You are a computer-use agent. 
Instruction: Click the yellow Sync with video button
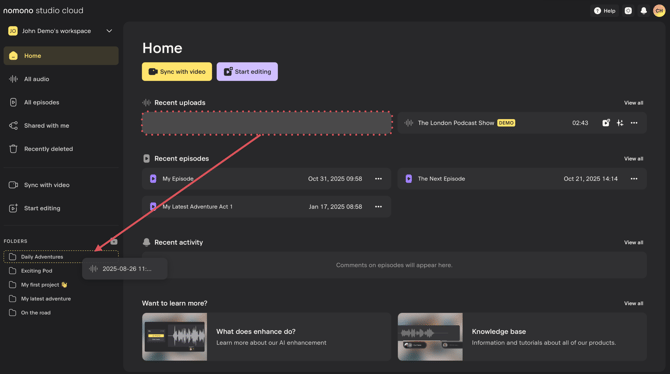177,71
